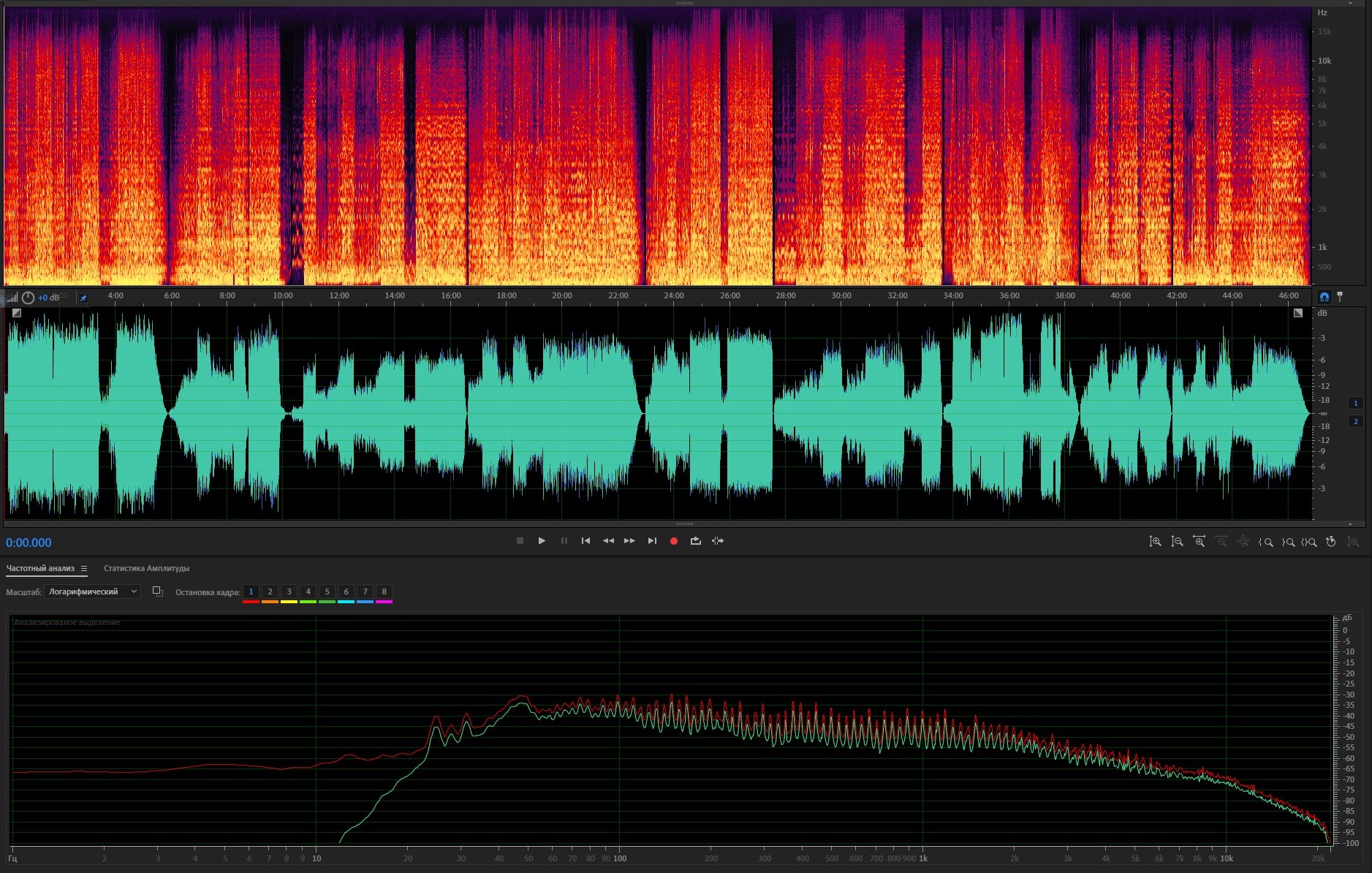
Task: Click the red Record button
Action: 673,541
